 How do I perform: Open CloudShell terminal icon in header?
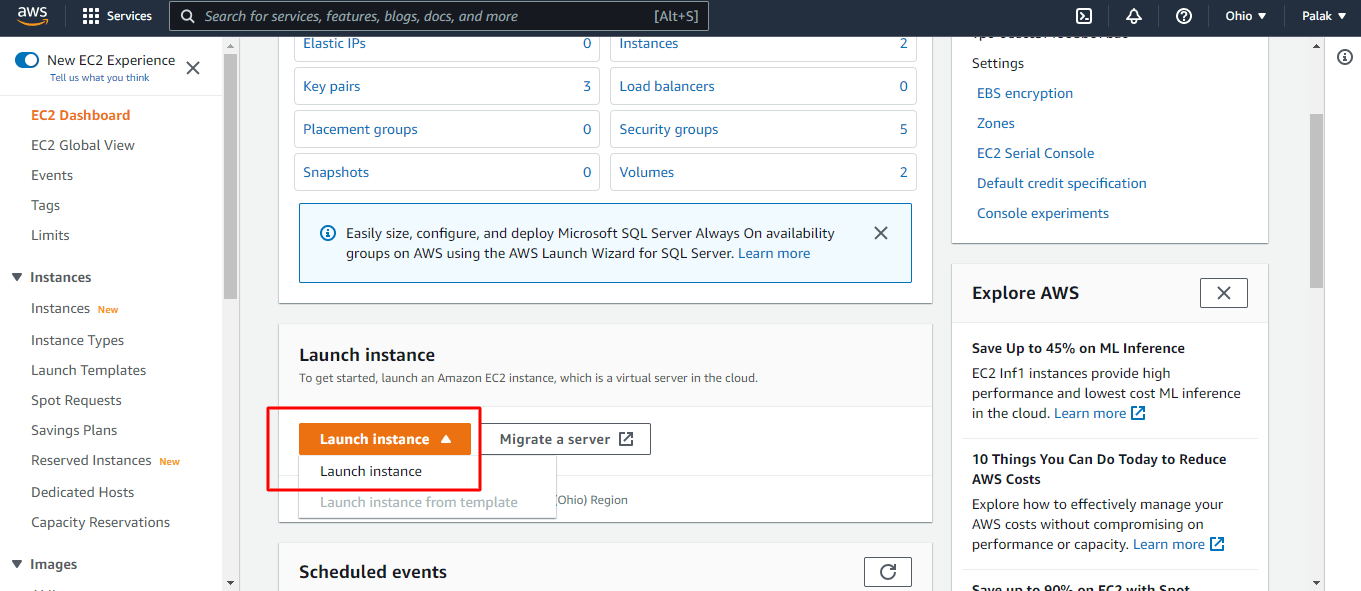pos(1083,16)
